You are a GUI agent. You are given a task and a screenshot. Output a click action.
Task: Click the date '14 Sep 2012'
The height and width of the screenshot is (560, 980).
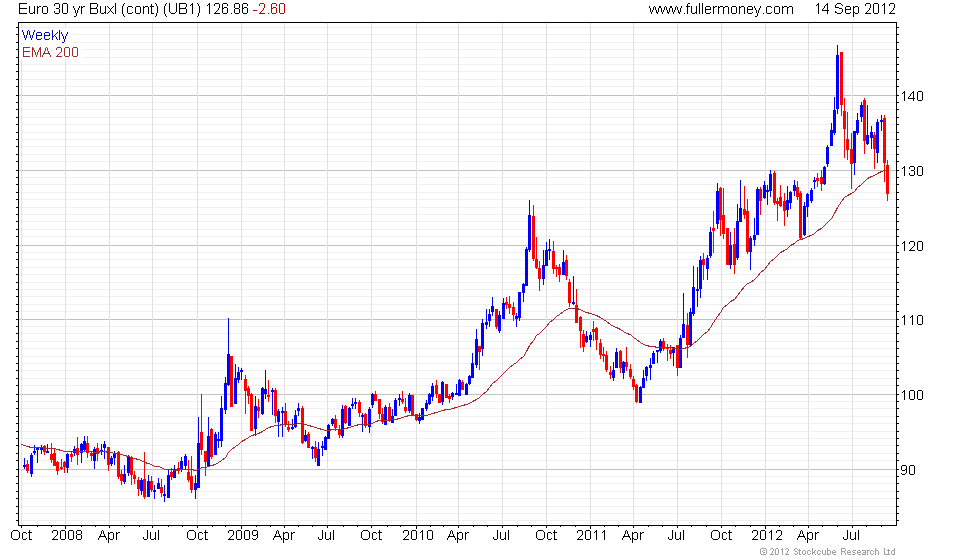pos(854,9)
